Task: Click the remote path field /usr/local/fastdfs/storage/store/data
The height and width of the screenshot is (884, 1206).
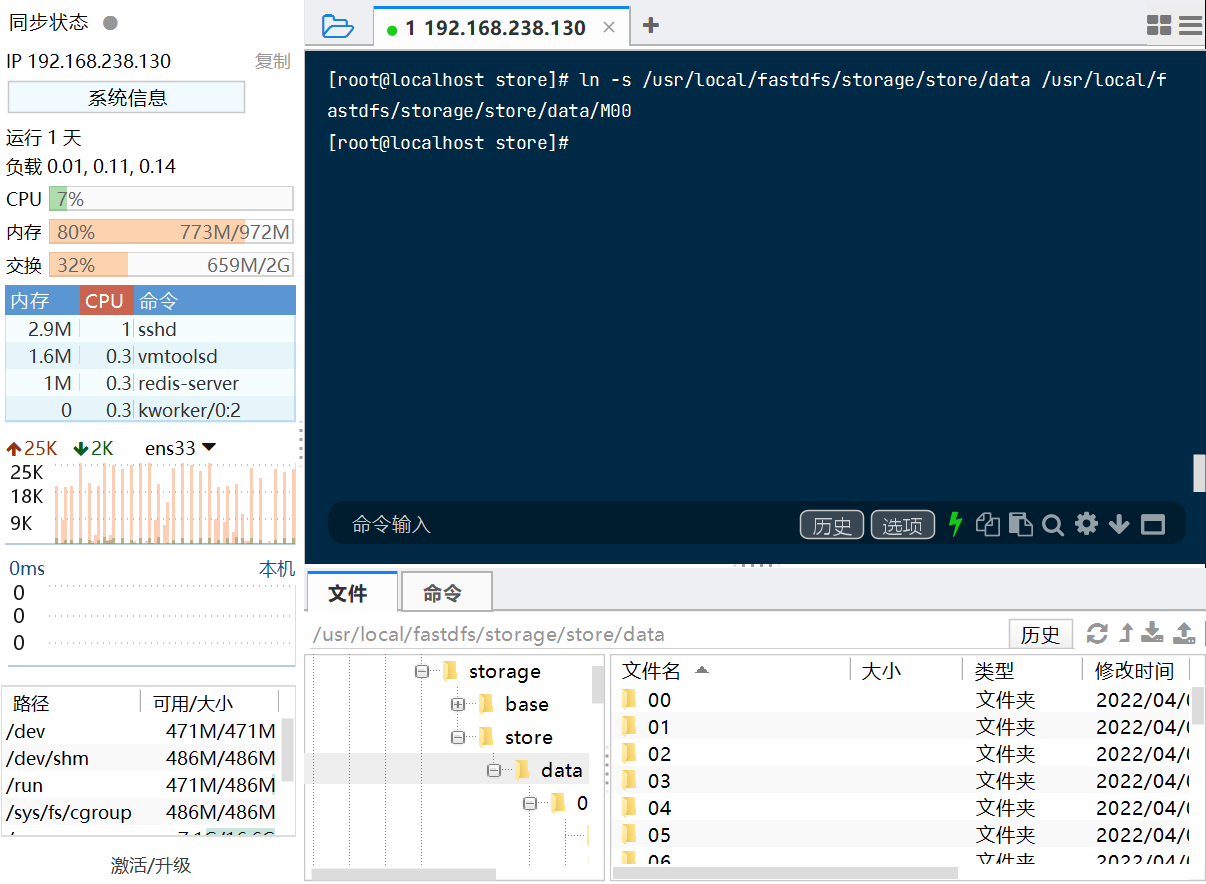Action: click(658, 634)
